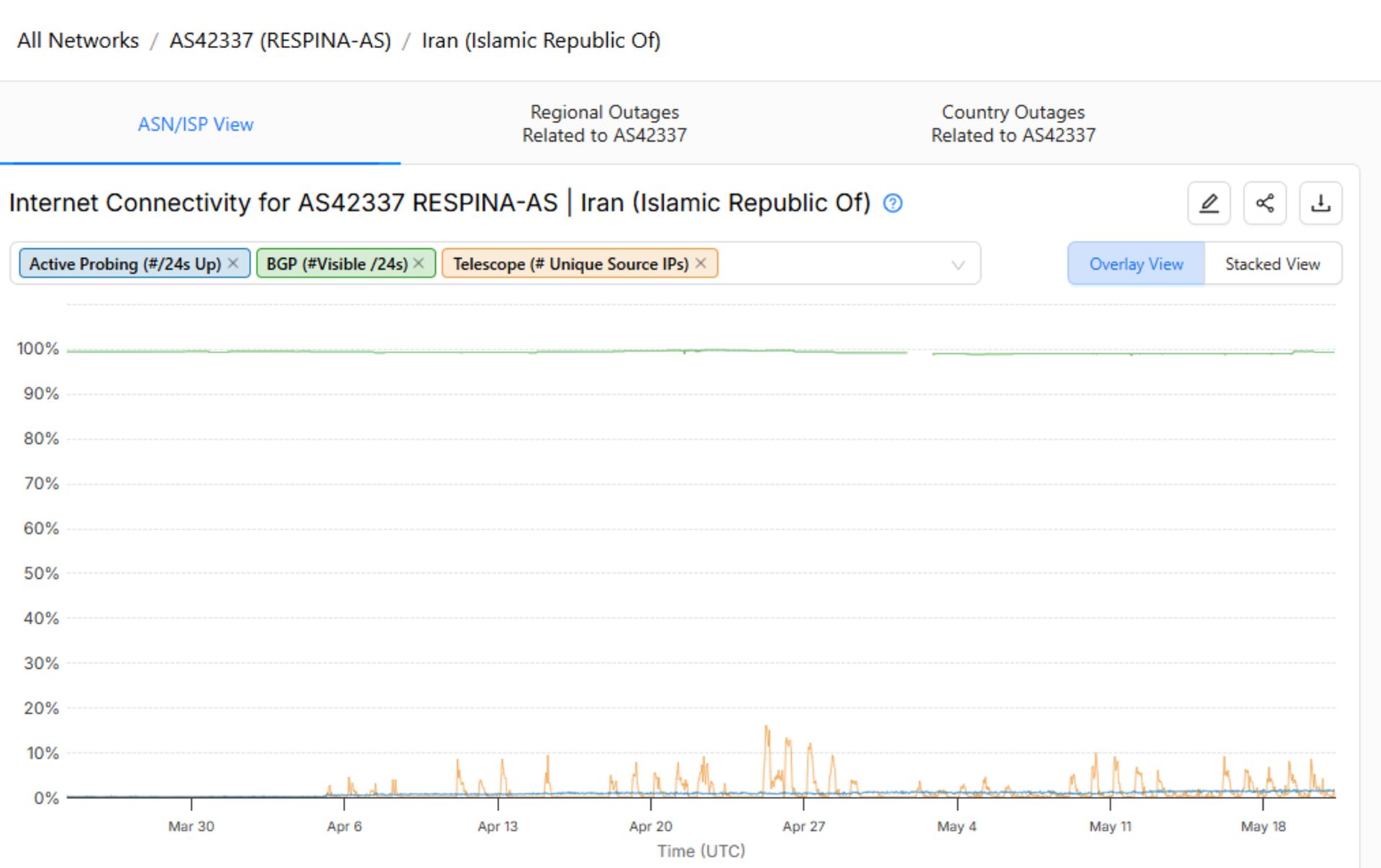Open AS42337 (RESPINA-AS) breadcrumb link
Screen dimensions: 1381x868
click(x=280, y=41)
